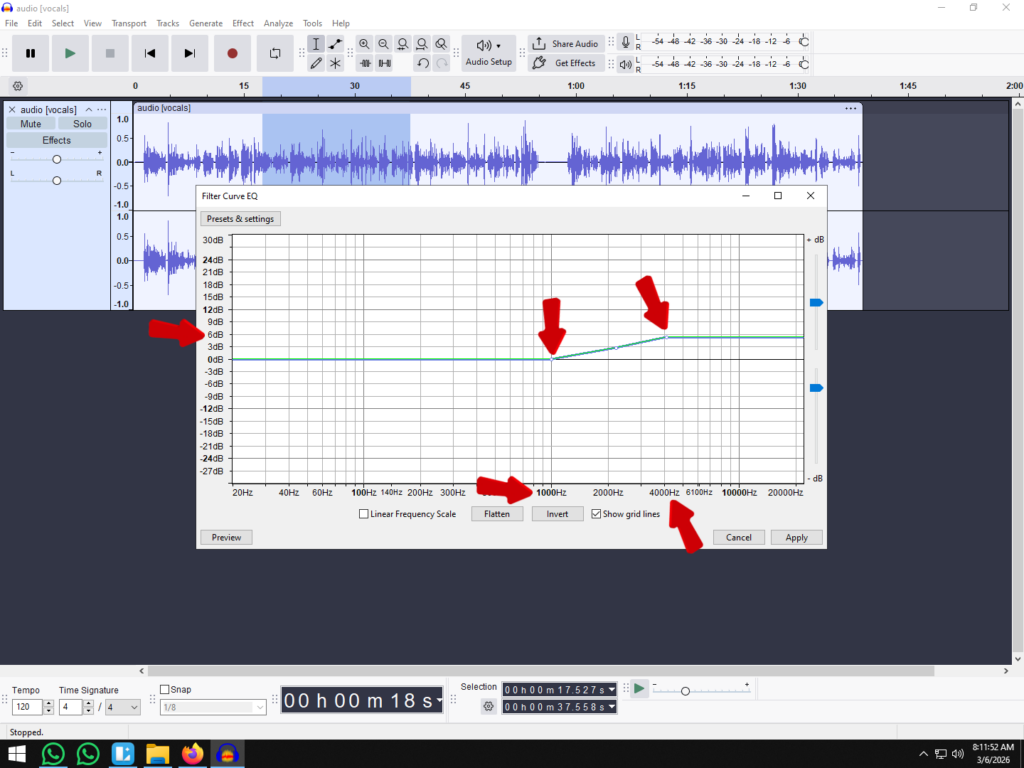The height and width of the screenshot is (768, 1024).
Task: Click the timeline options gear icon
Action: point(17,86)
